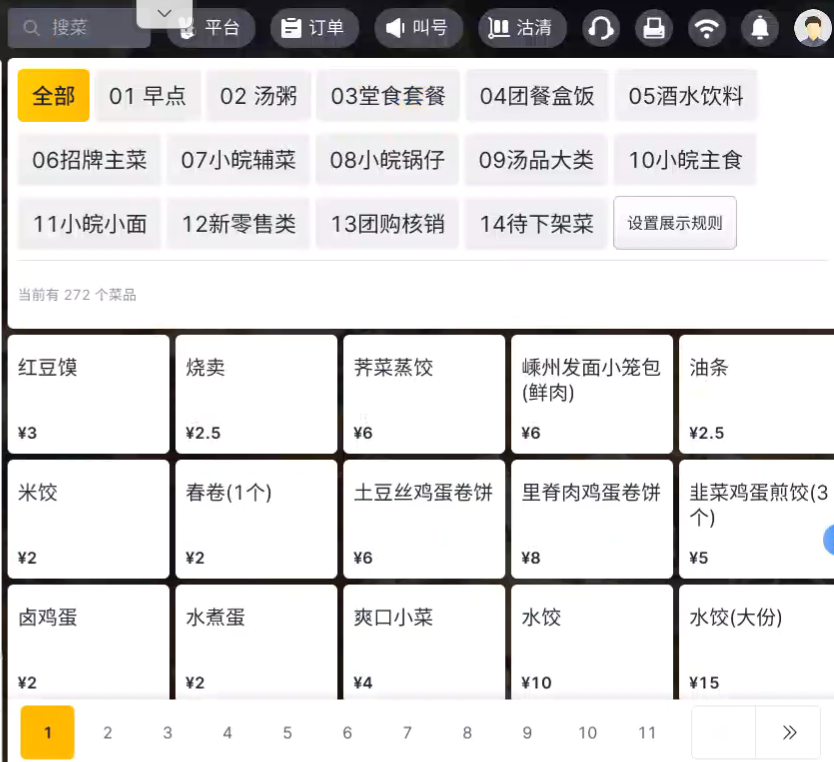Check the Wi-Fi network status icon
Viewport: 834px width, 762px height.
pyautogui.click(x=707, y=28)
